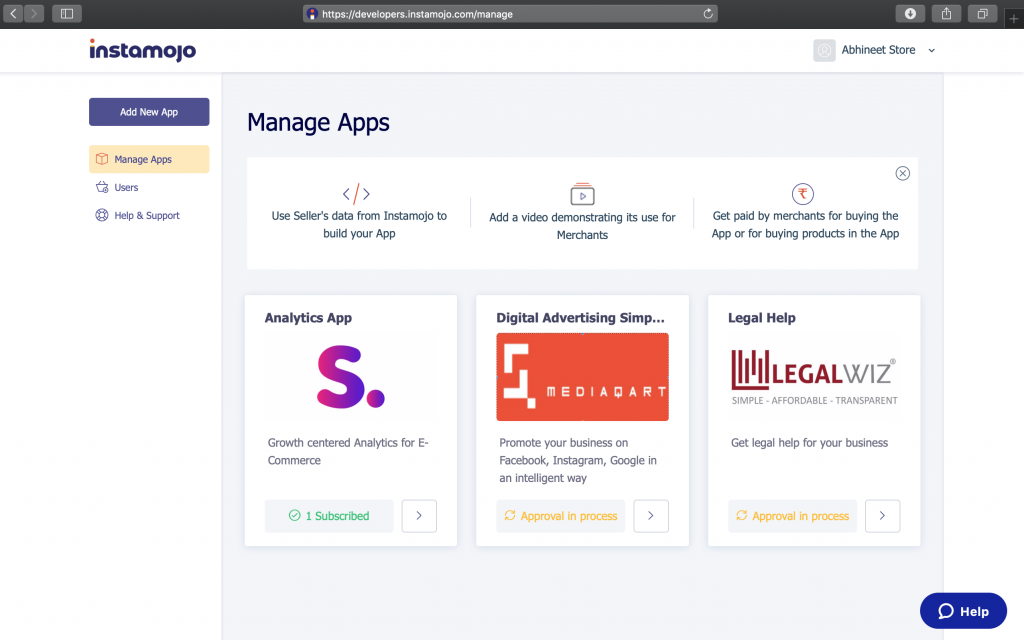
Task: Expand the Abhineet Store account dropdown
Action: [x=932, y=51]
